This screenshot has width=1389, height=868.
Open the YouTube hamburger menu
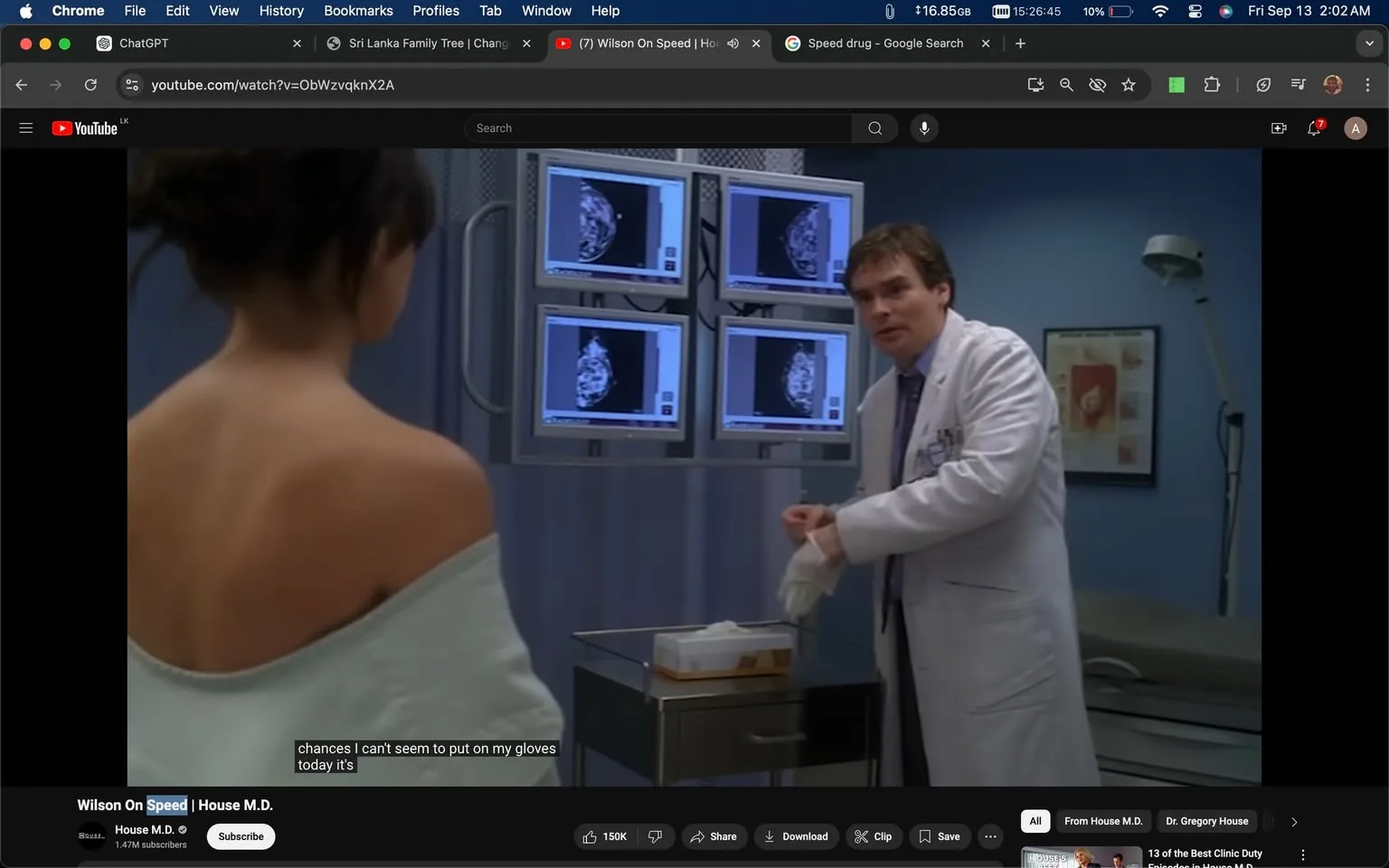coord(25,127)
